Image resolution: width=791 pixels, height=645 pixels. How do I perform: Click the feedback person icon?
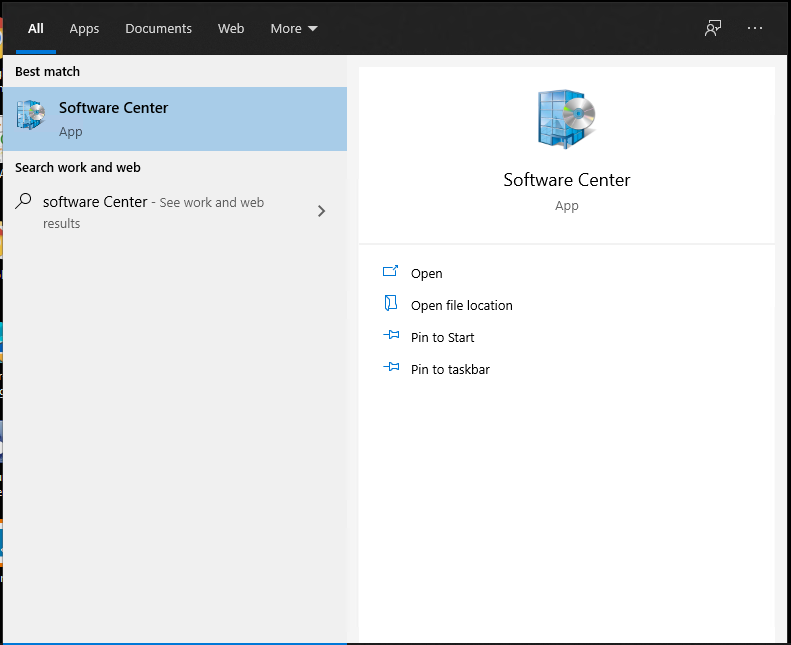pos(713,28)
